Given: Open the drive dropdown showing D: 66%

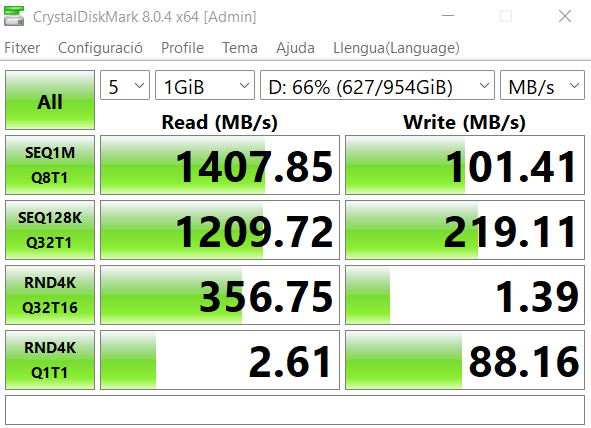Looking at the screenshot, I should coord(377,85).
